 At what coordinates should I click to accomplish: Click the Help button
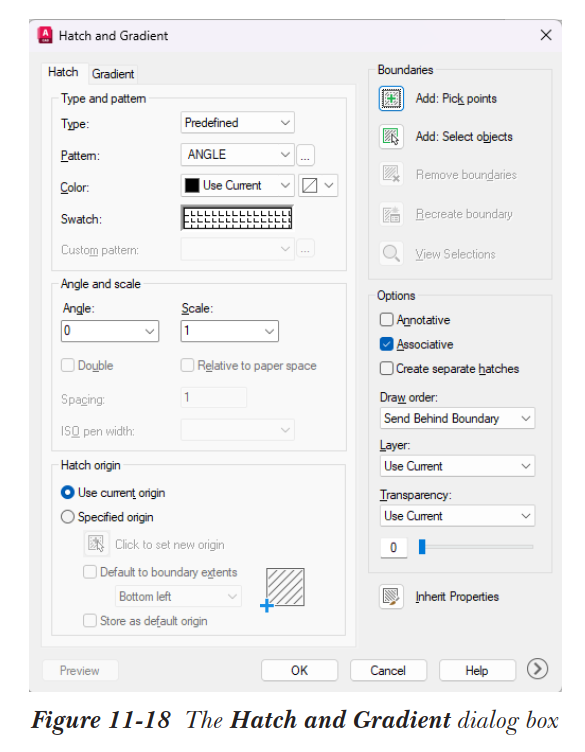pyautogui.click(x=477, y=670)
